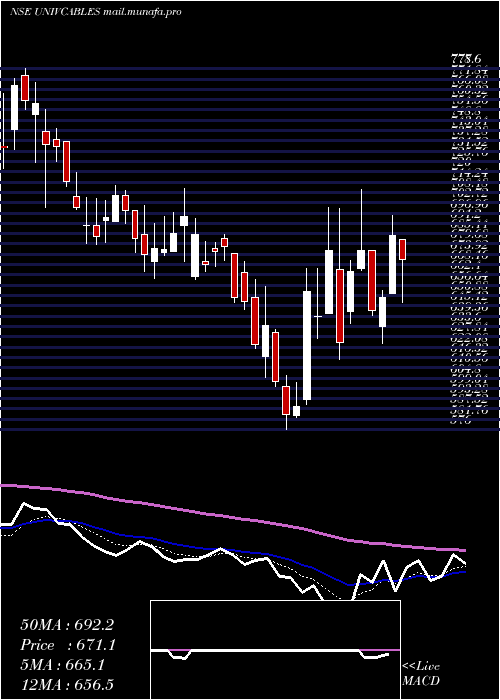Click the last red candlestick on the right
Viewport: 500px width, 700px height.
403,250
